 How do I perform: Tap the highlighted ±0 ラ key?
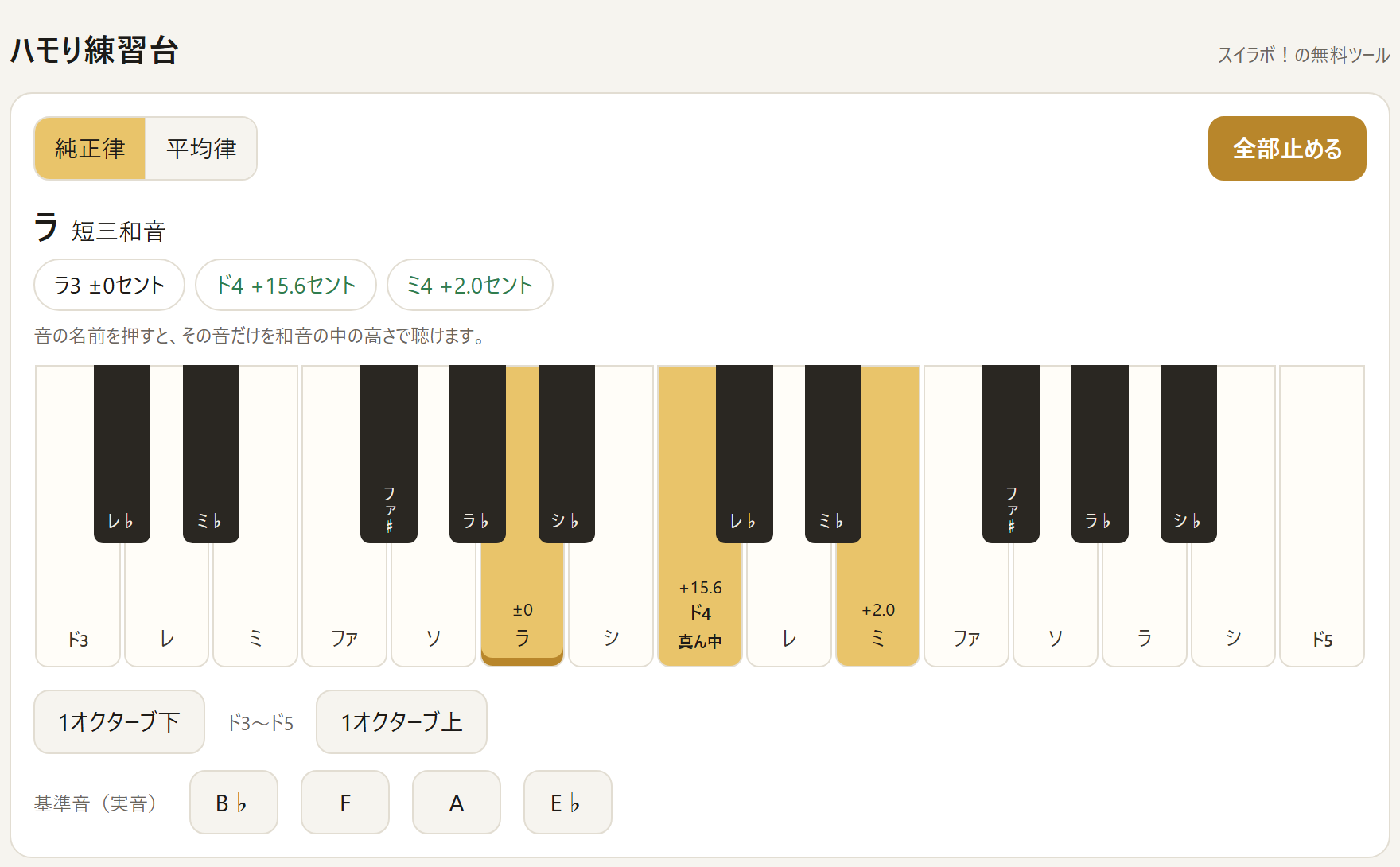[522, 605]
